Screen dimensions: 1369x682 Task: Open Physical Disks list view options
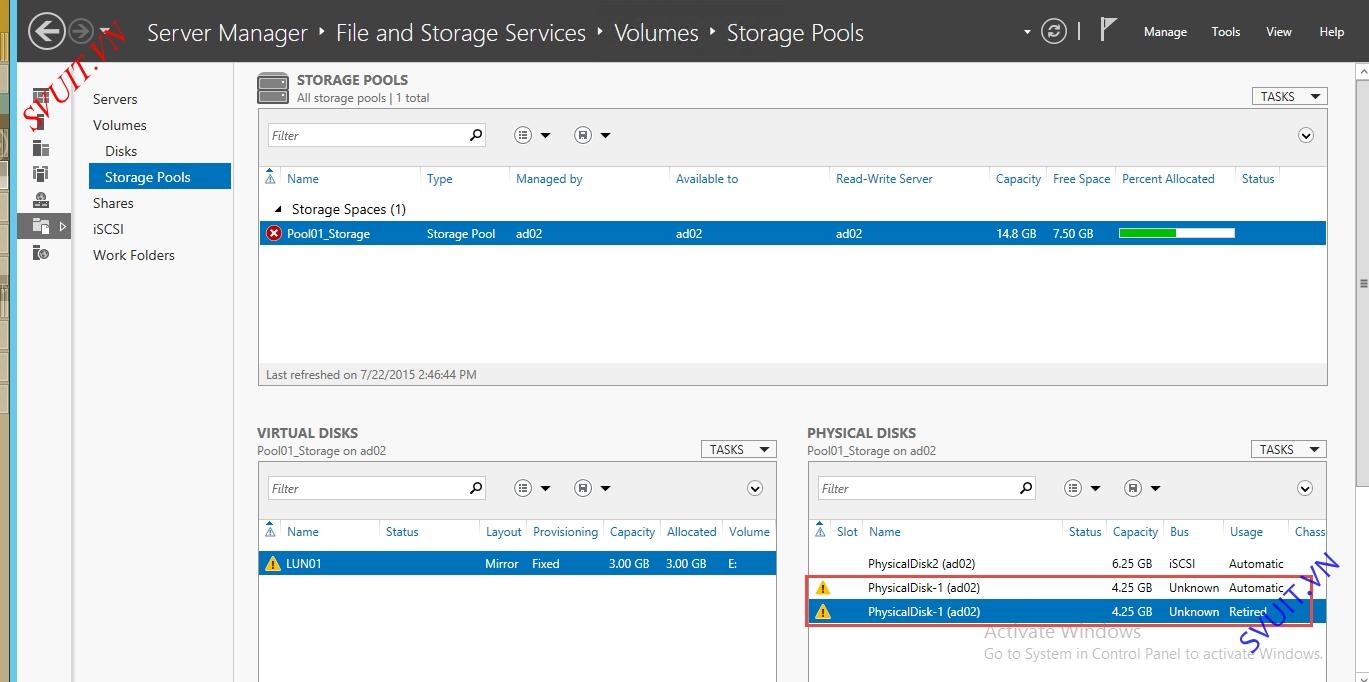point(1082,488)
